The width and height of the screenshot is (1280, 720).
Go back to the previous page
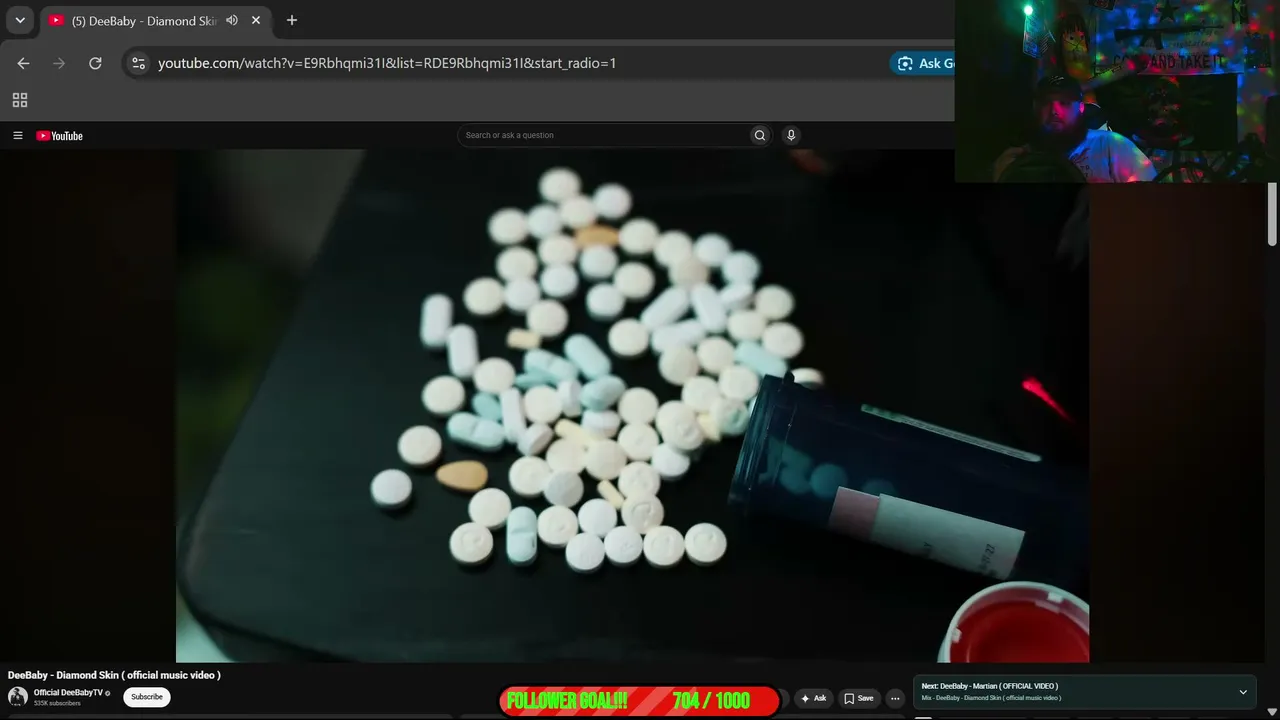tap(23, 63)
